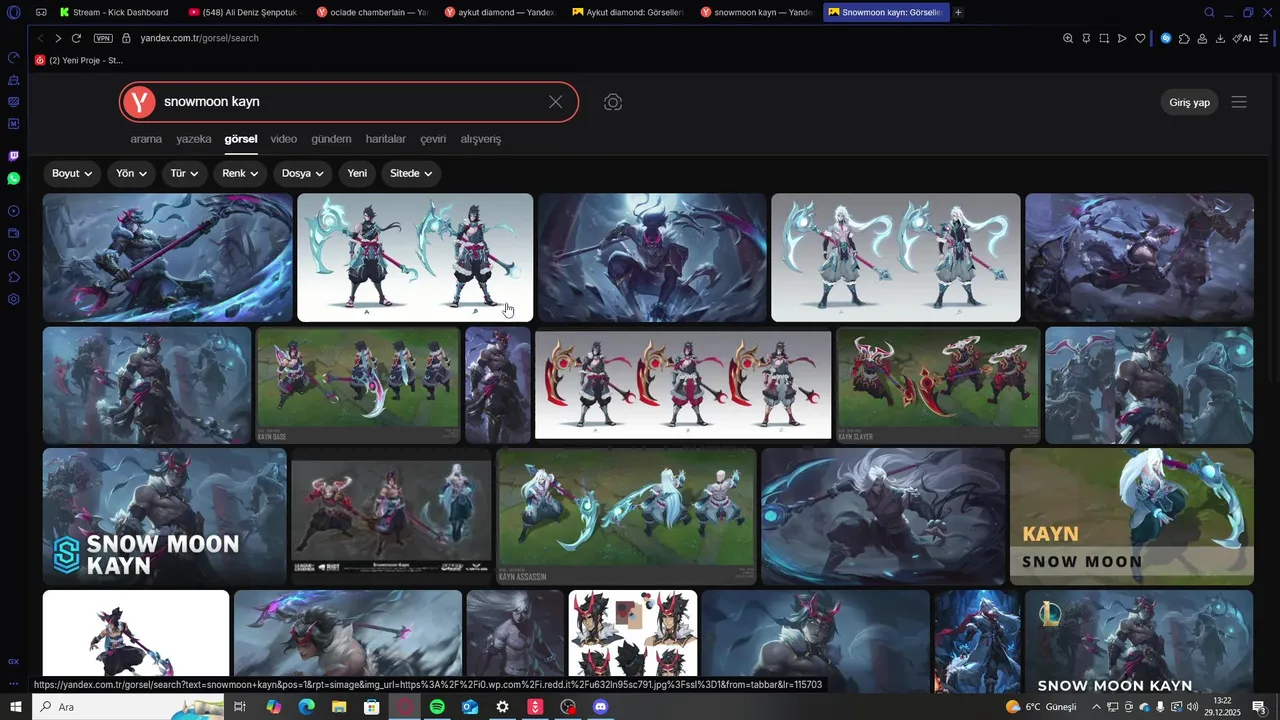Open Renk color filter dropdown
The image size is (1280, 720).
click(240, 173)
